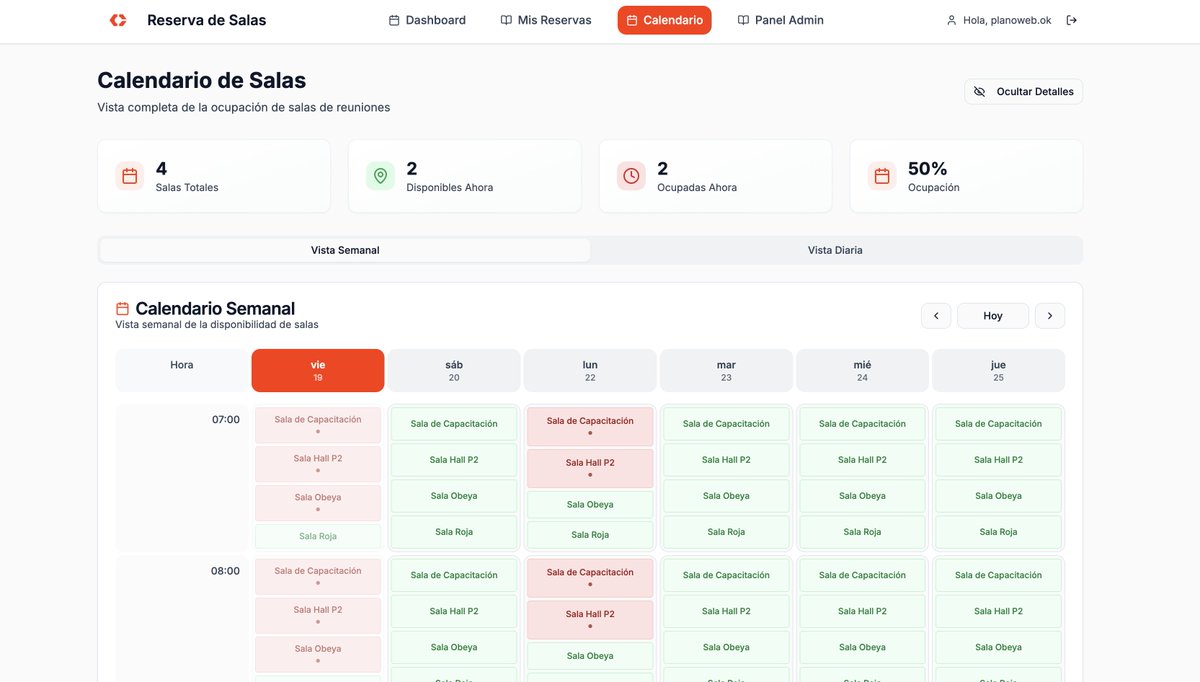Screen dimensions: 1200x682
Task: Click the Hola, planoweb.ok user label
Action: point(1007,20)
